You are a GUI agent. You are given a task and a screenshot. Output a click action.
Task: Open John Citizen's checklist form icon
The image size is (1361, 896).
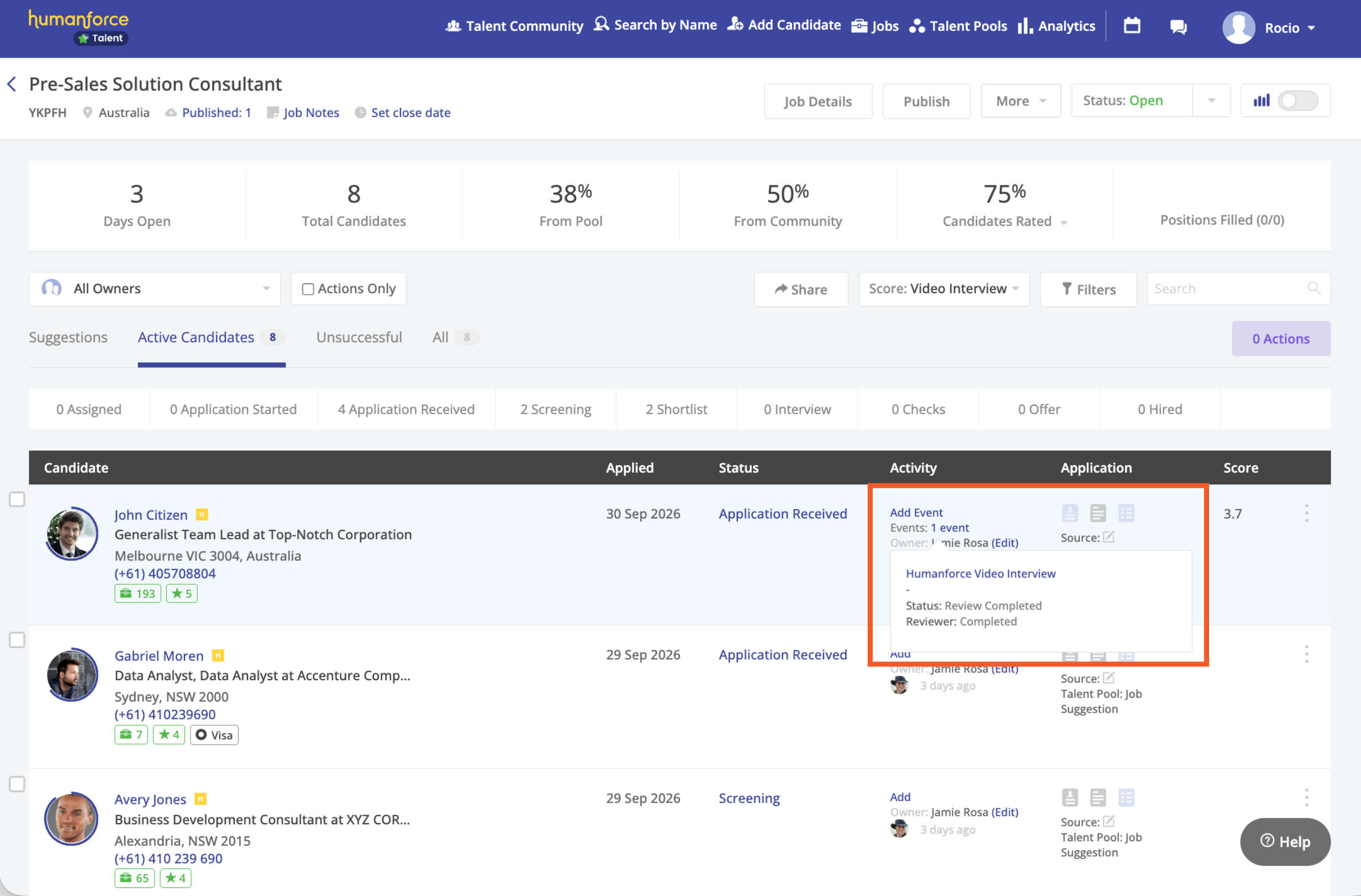tap(1126, 513)
